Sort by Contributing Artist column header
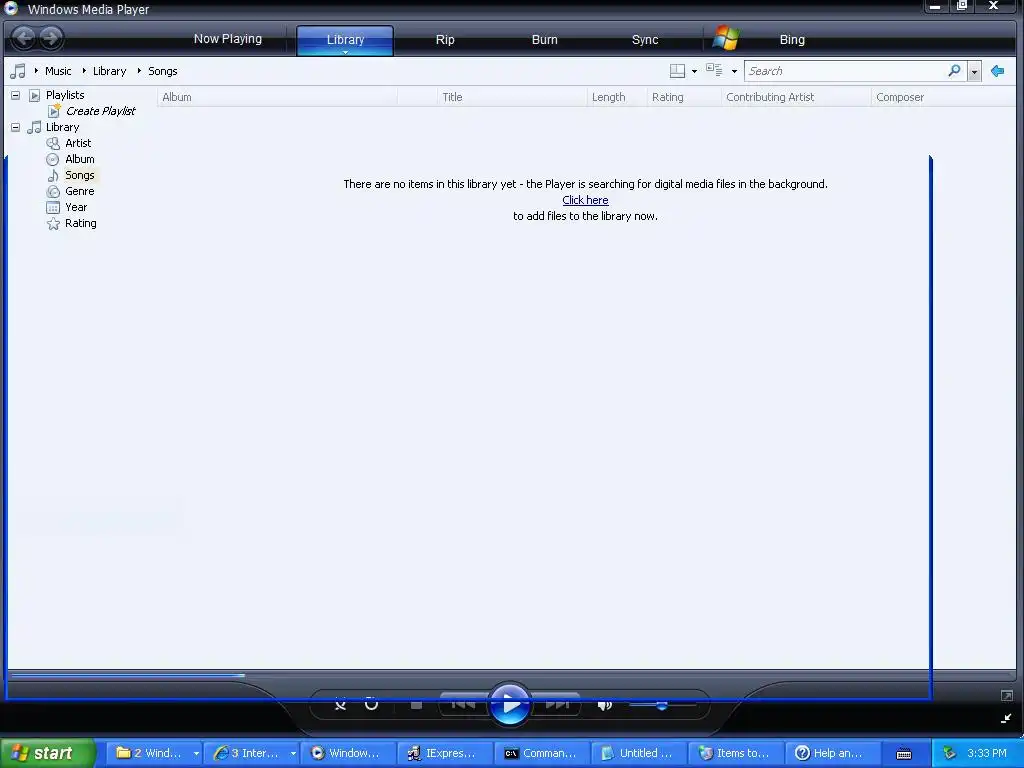The height and width of the screenshot is (768, 1024). [796, 97]
